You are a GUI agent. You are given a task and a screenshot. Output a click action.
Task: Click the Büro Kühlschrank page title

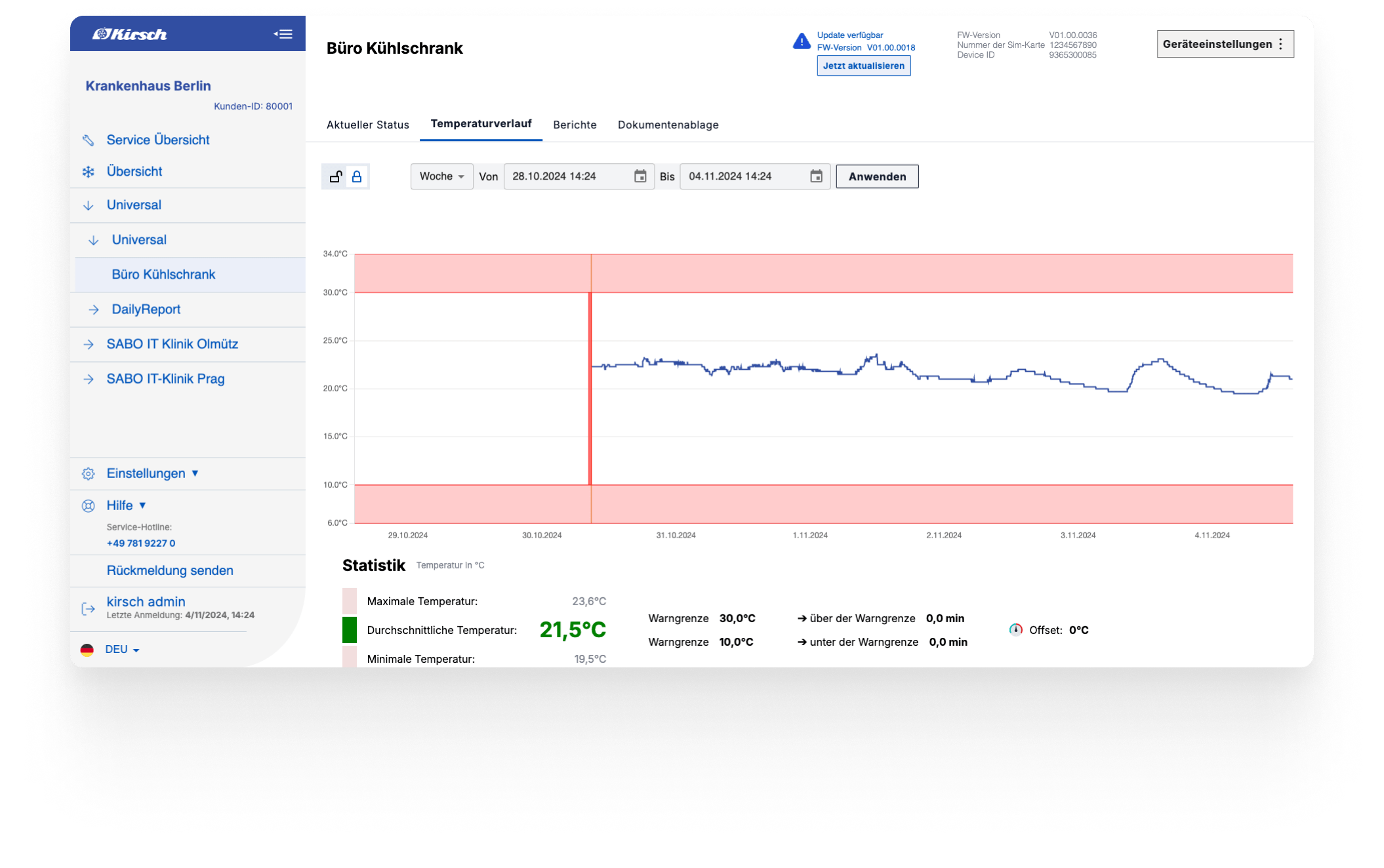[395, 48]
